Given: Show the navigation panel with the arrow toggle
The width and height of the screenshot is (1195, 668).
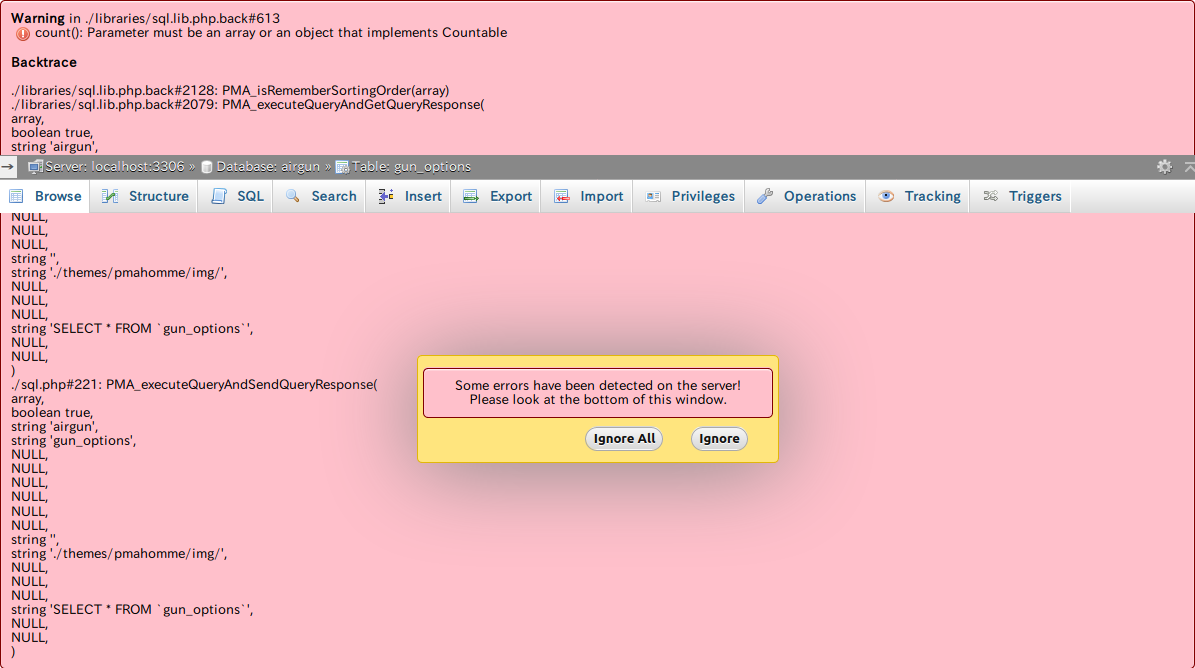Looking at the screenshot, I should click(6, 167).
